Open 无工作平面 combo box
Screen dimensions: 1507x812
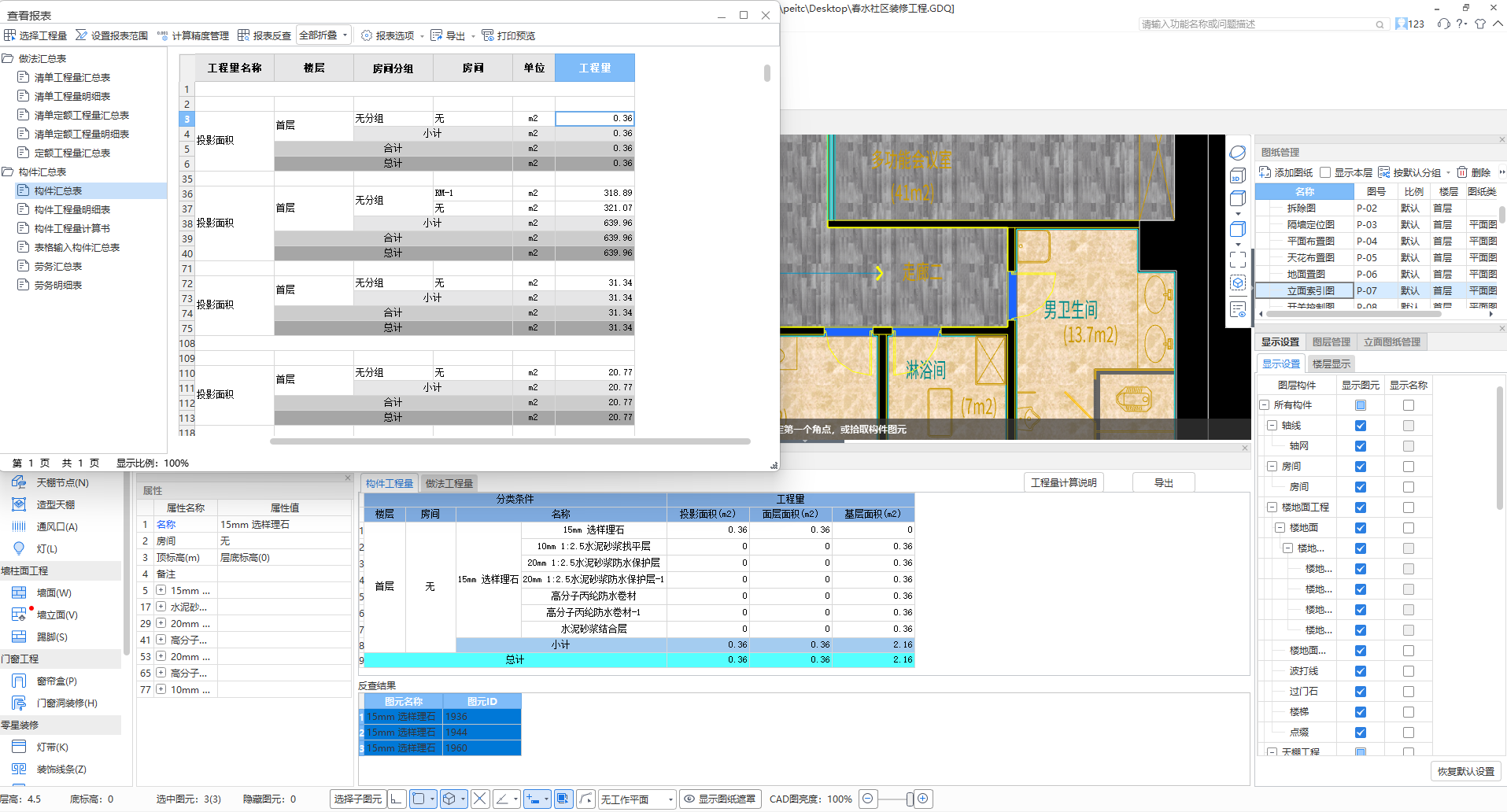tap(637, 799)
